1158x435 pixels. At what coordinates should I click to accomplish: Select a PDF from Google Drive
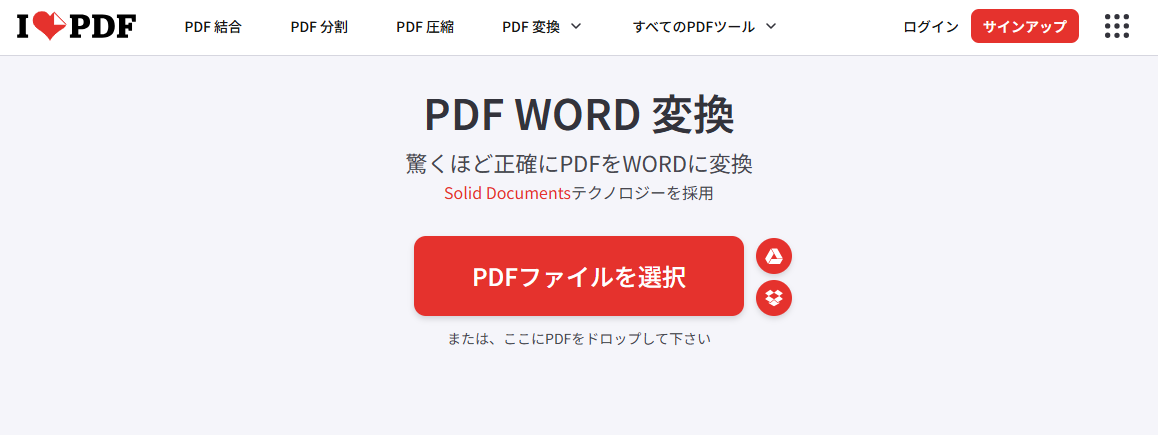point(773,256)
